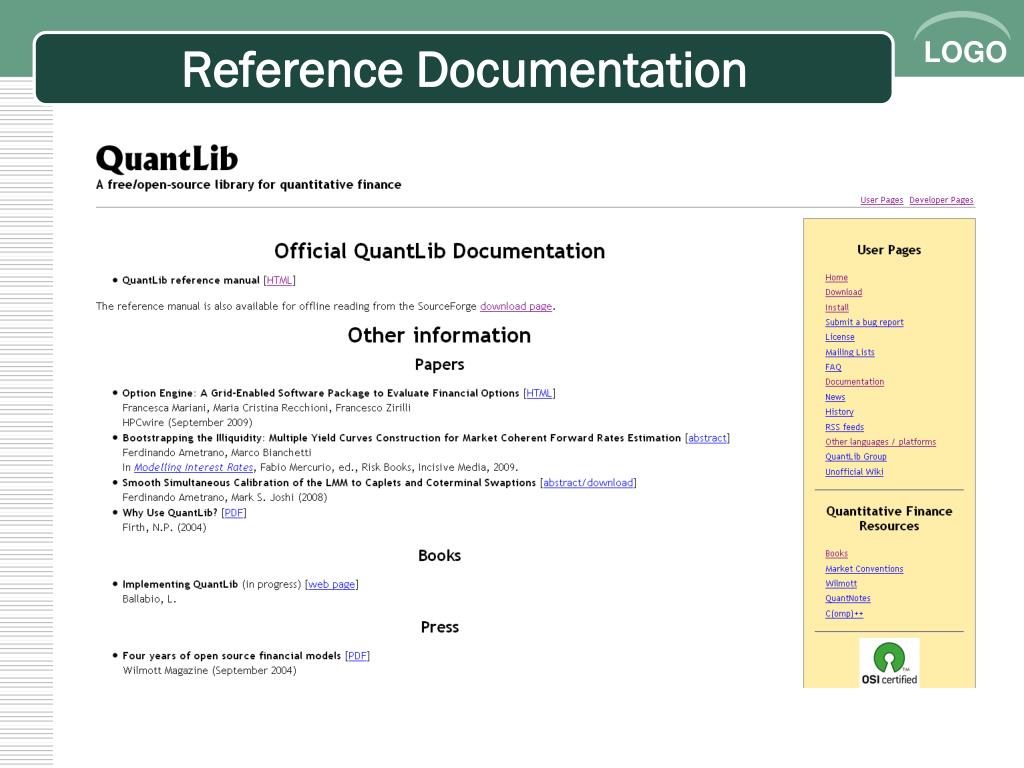Open the FAQ link
The width and height of the screenshot is (1024, 768).
click(833, 367)
